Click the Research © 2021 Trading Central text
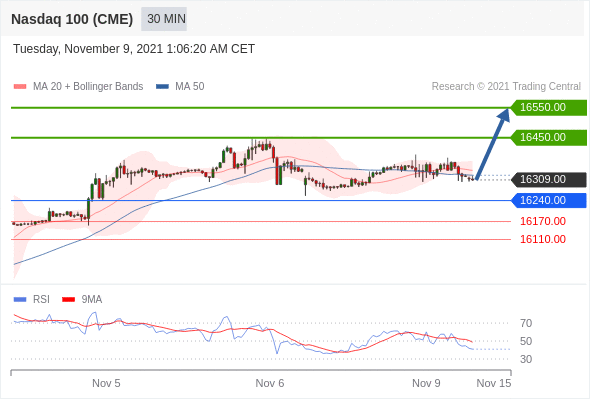This screenshot has height=400, width=590. pyautogui.click(x=506, y=87)
